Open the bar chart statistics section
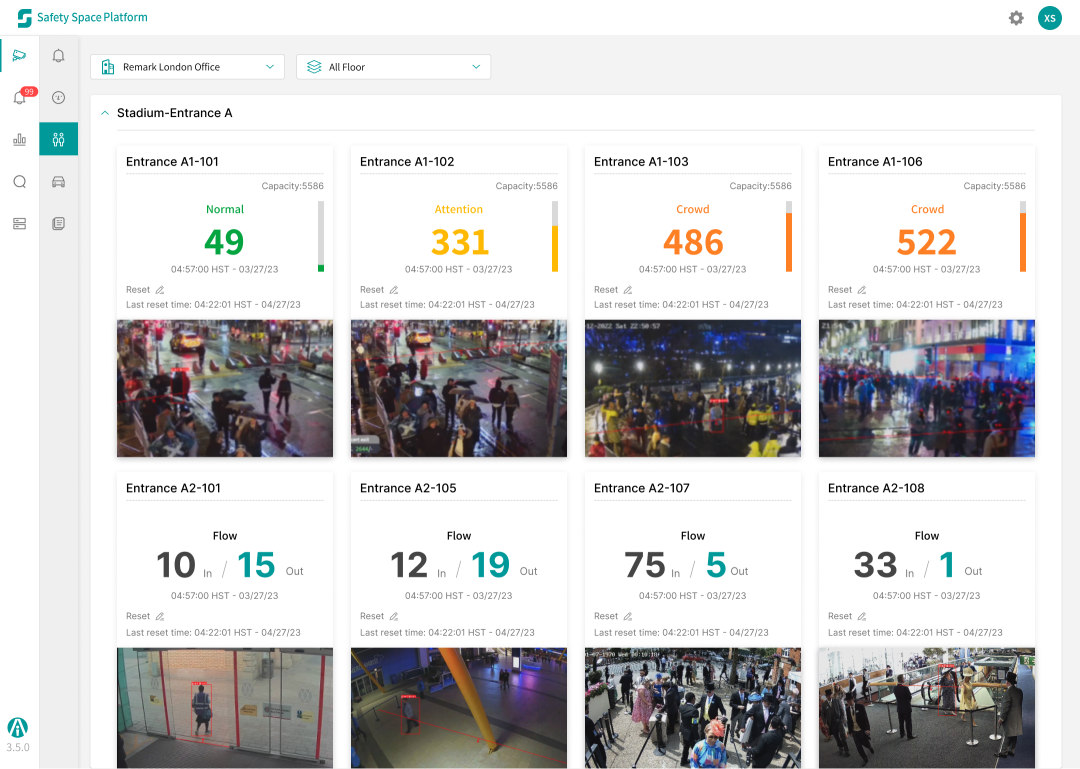Image resolution: width=1080 pixels, height=769 pixels. click(19, 140)
